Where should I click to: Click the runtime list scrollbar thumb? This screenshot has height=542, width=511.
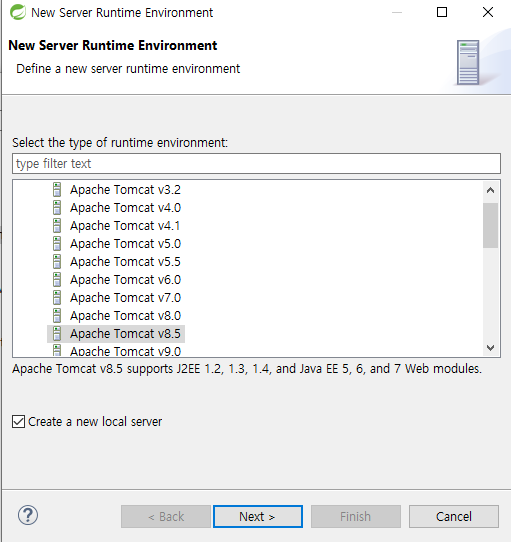tap(490, 225)
